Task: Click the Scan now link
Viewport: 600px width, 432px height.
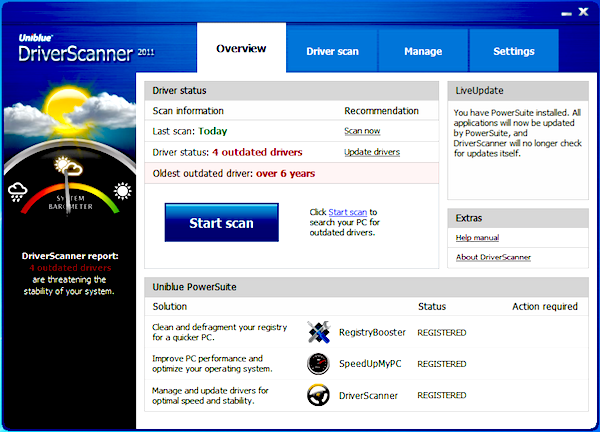Action: click(x=362, y=131)
